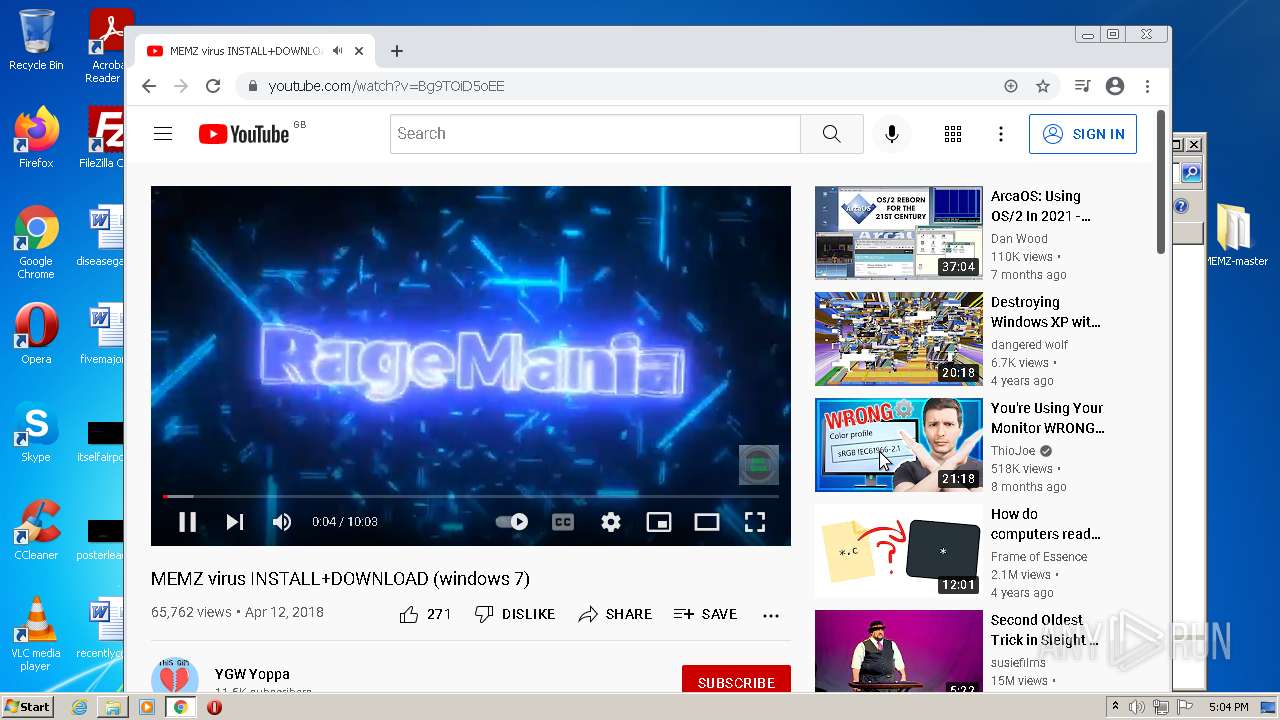1280x720 pixels.
Task: Open YouTube settings three-dot menu
Action: pyautogui.click(x=1001, y=134)
